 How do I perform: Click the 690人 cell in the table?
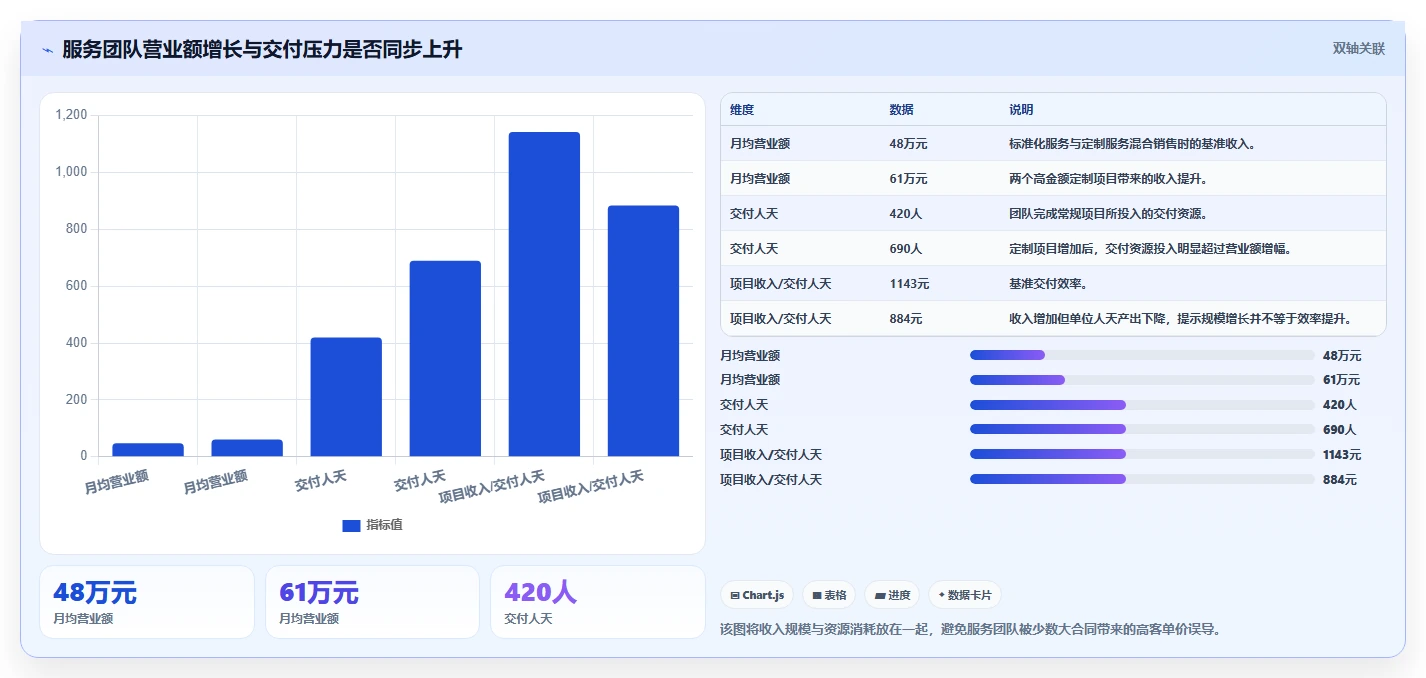tap(905, 249)
